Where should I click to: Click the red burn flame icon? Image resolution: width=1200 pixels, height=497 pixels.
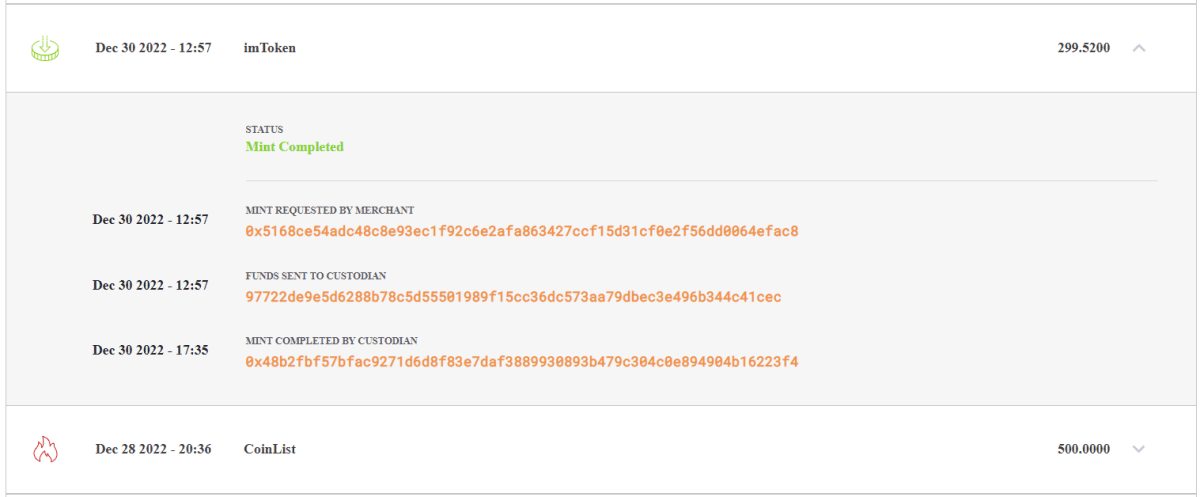(45, 450)
